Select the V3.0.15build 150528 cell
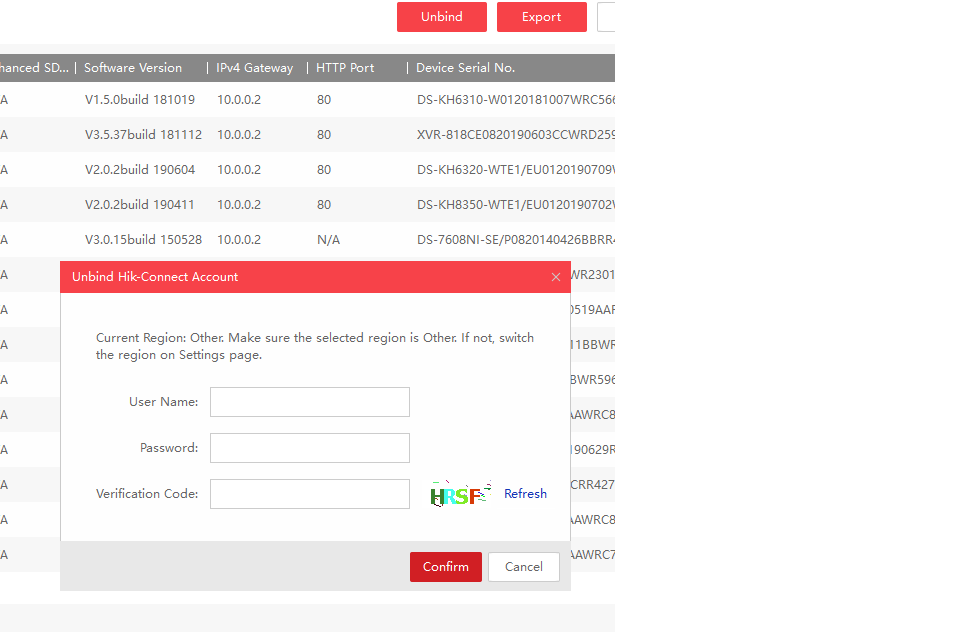The width and height of the screenshot is (955, 632). (x=143, y=240)
